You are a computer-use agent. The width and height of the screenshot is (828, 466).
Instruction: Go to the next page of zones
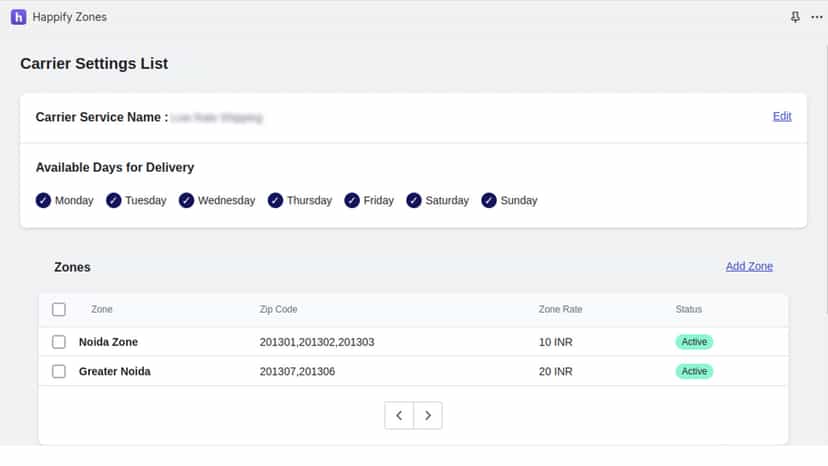(x=428, y=416)
